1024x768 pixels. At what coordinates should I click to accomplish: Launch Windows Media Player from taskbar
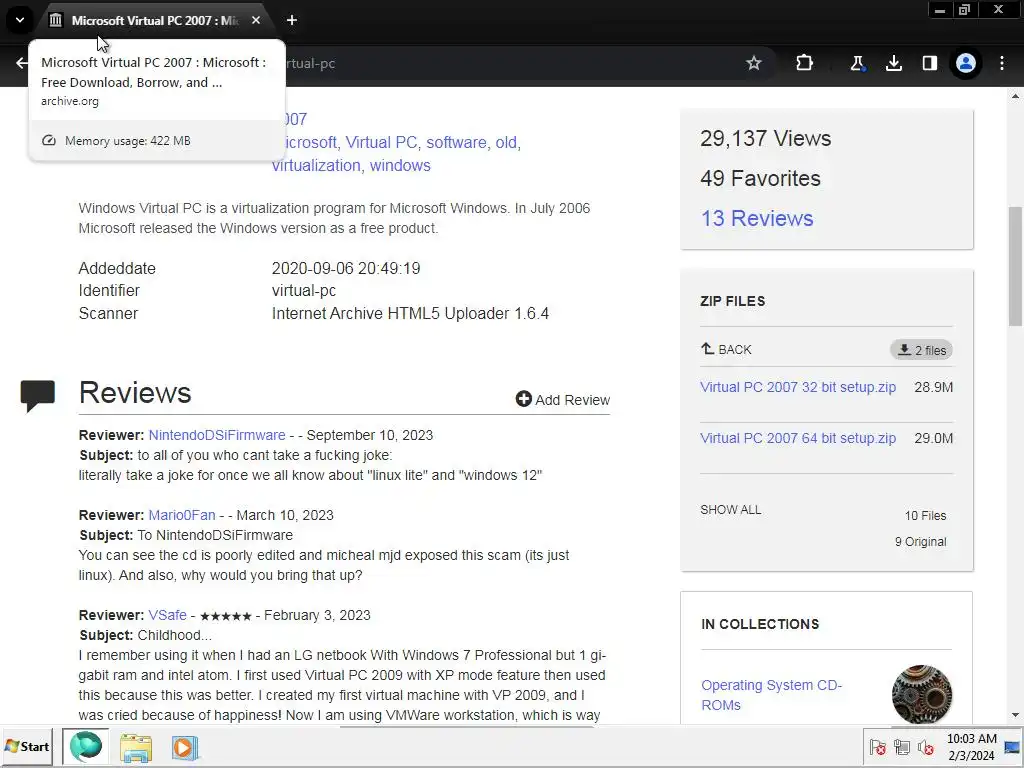click(185, 747)
